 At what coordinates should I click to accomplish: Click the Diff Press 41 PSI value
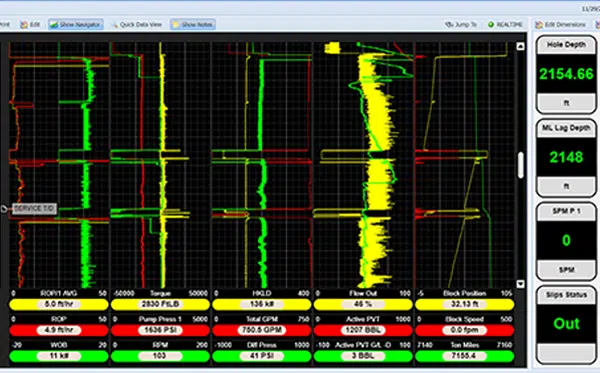[262, 356]
